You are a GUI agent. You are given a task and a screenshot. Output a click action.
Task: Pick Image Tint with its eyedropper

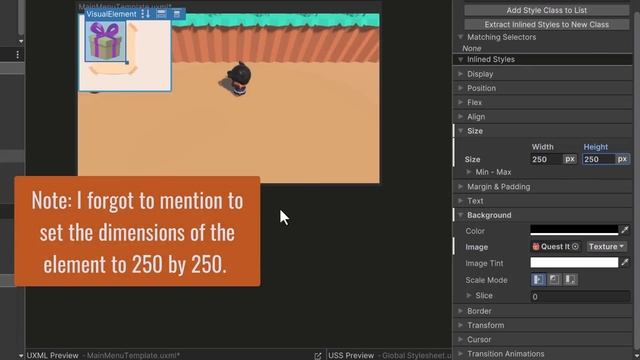[625, 262]
